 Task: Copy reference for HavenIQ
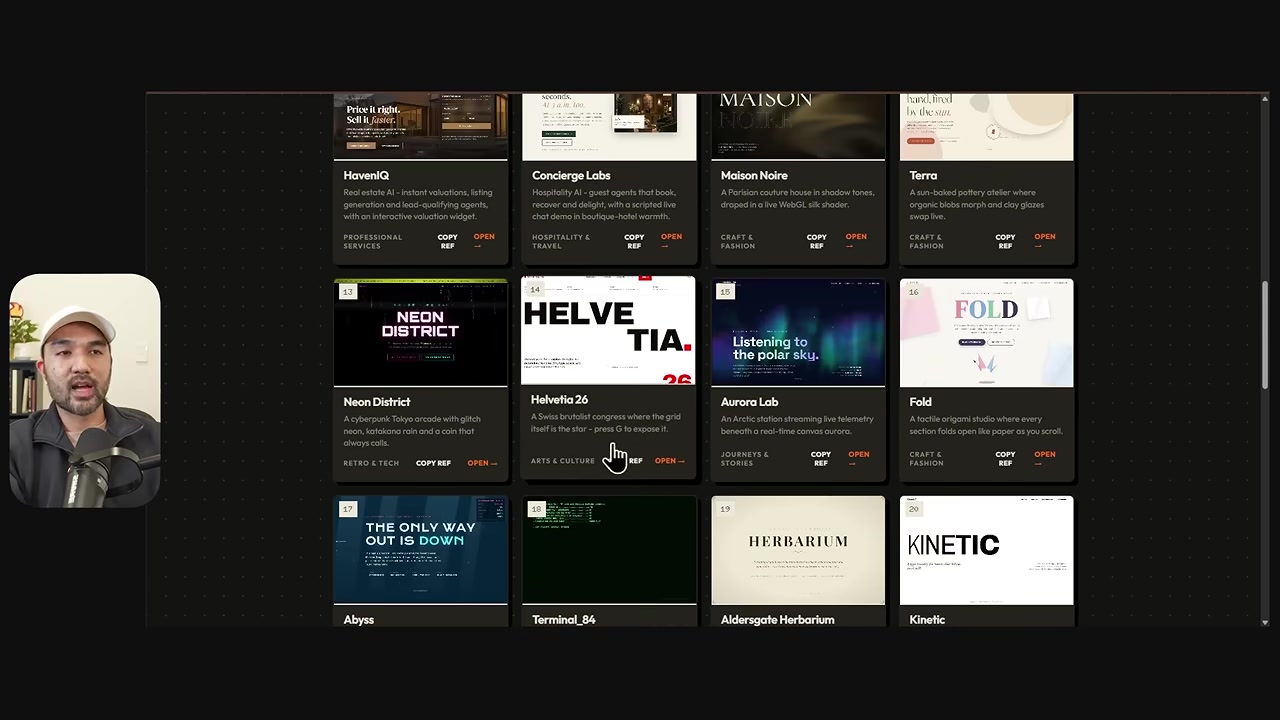(447, 241)
